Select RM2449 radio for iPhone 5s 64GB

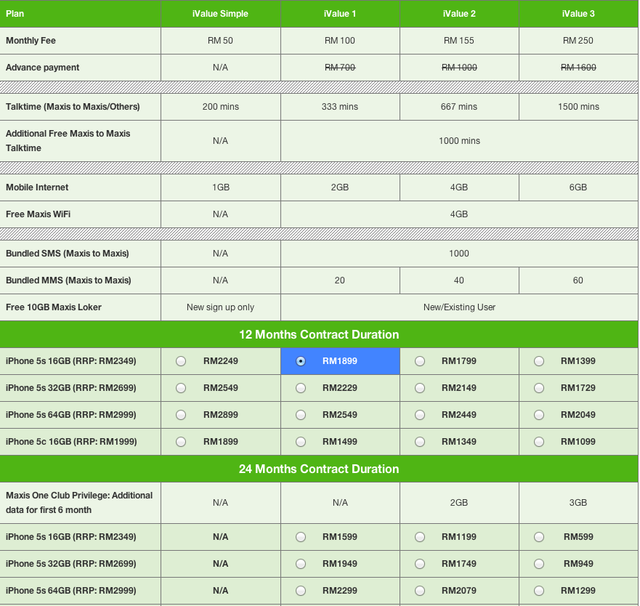point(420,415)
